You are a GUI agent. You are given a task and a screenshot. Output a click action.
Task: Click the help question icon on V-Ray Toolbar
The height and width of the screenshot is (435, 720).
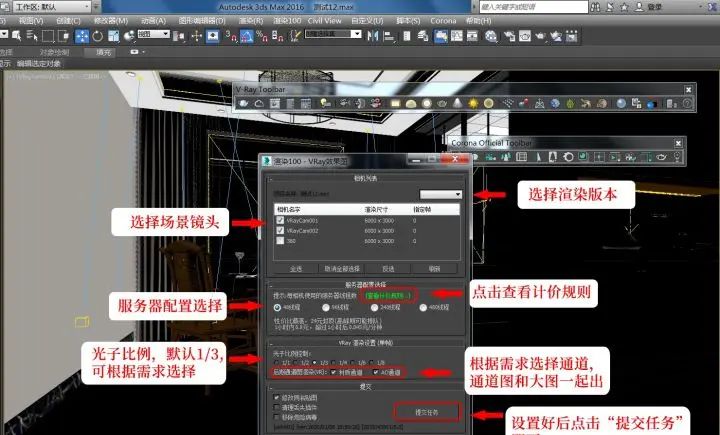pos(687,103)
